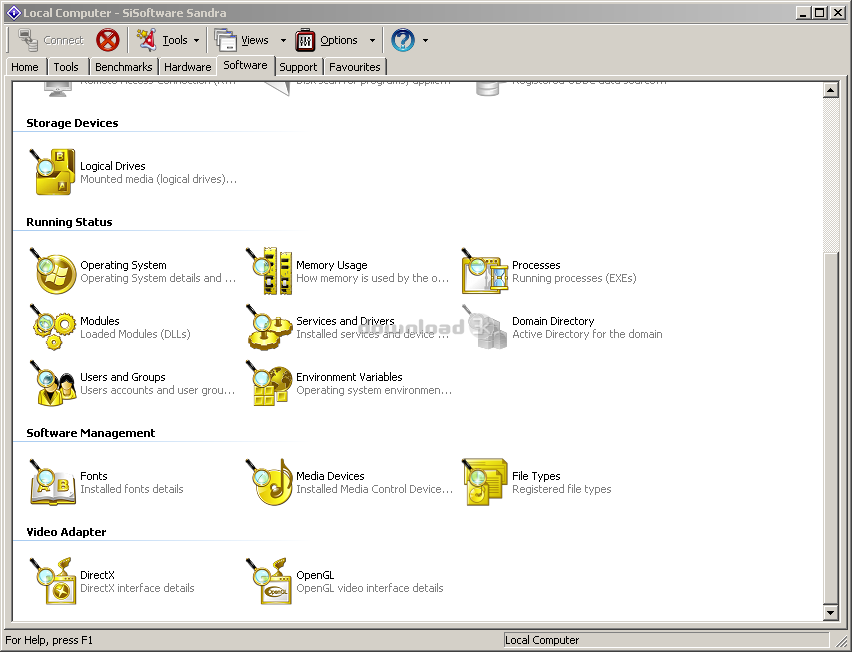Switch to the Home tab

pyautogui.click(x=25, y=67)
